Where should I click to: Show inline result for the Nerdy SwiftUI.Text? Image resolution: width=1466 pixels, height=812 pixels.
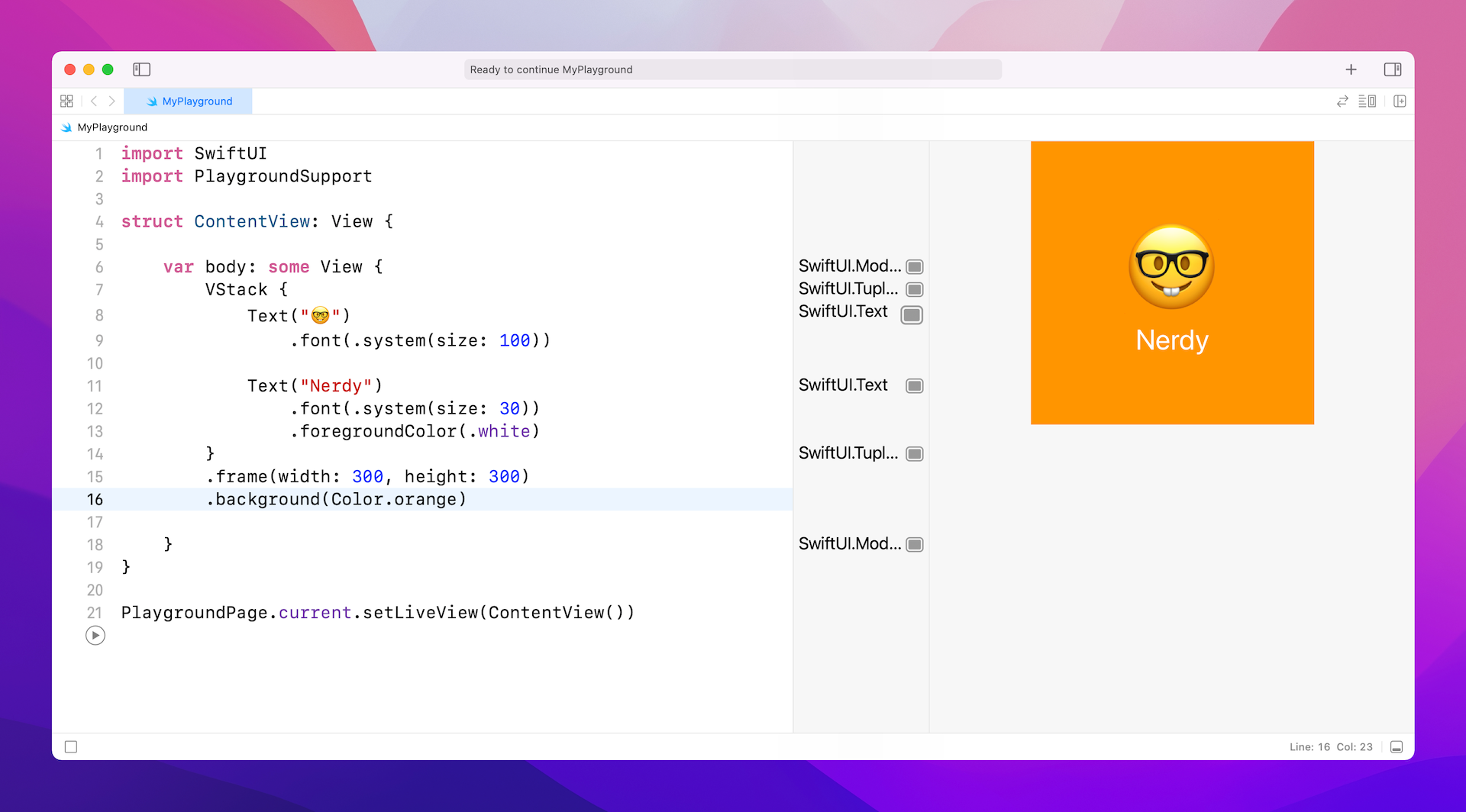coord(913,385)
